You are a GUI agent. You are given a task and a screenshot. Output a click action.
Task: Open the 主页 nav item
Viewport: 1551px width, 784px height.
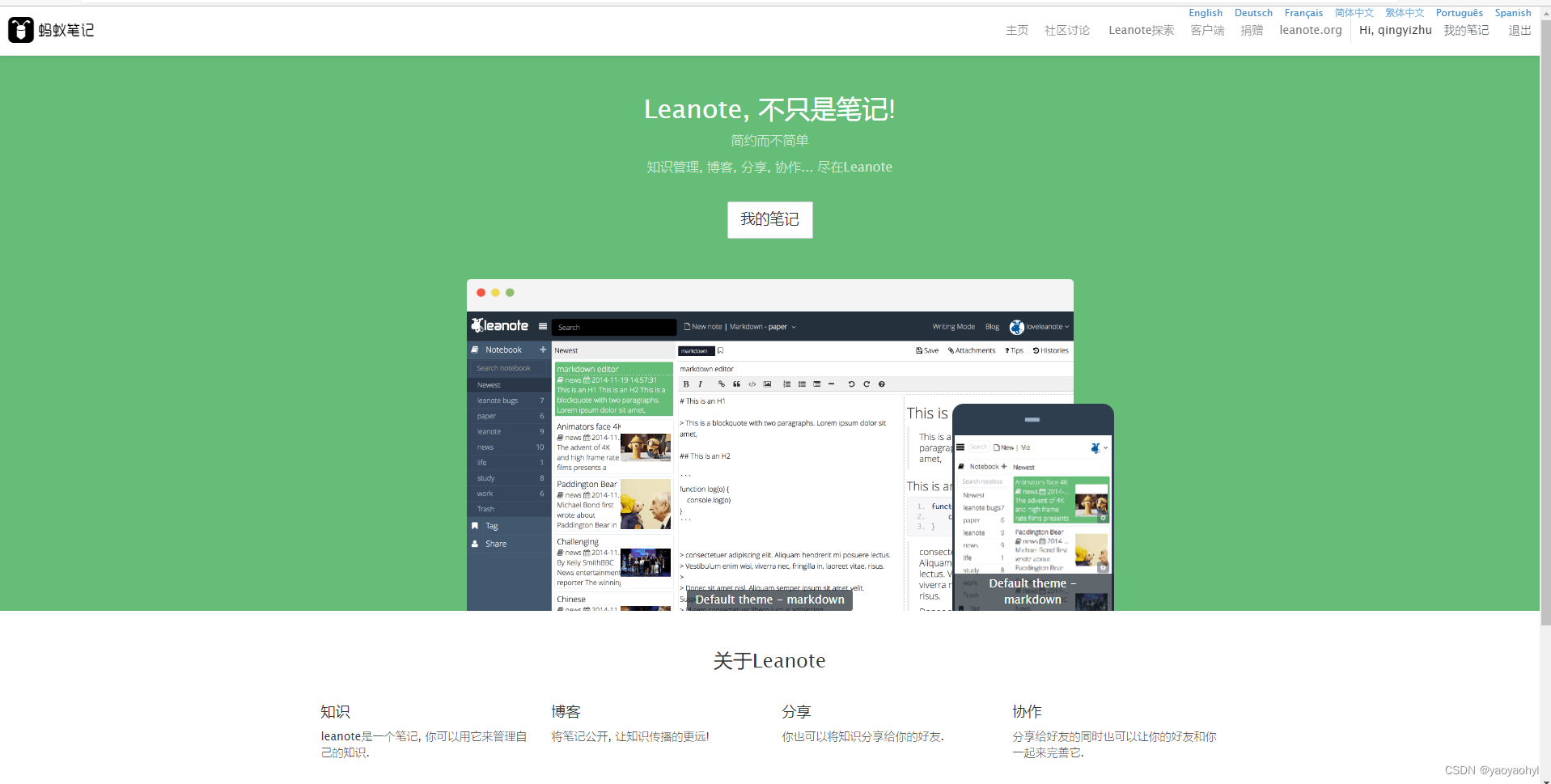tap(1016, 31)
